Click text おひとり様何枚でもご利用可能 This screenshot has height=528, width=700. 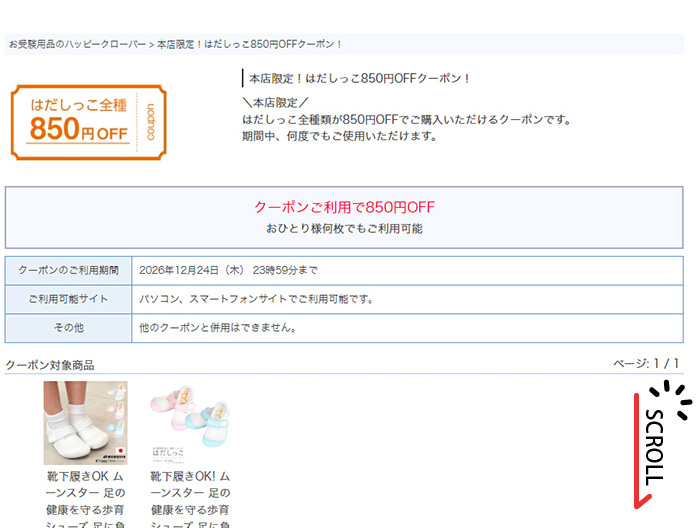(344, 229)
